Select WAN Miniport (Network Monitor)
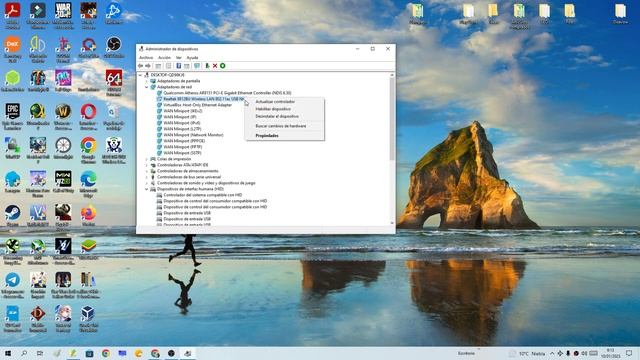Screen dimensions: 640x360 [193, 135]
